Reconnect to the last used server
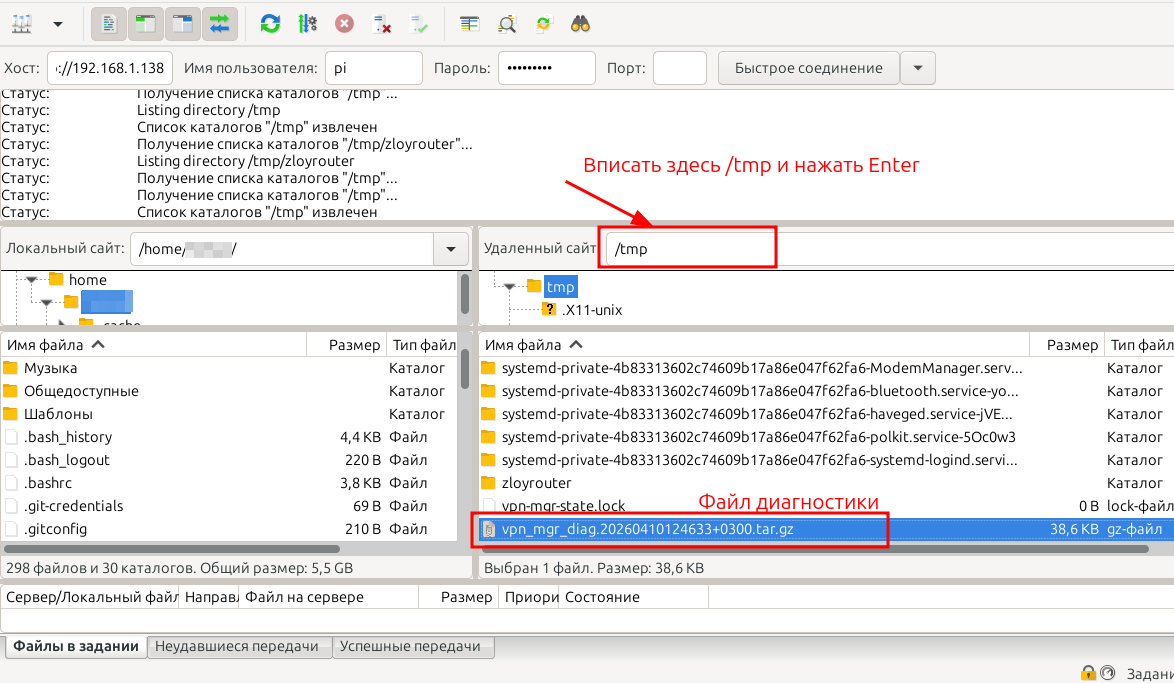This screenshot has height=683, width=1174. [418, 23]
